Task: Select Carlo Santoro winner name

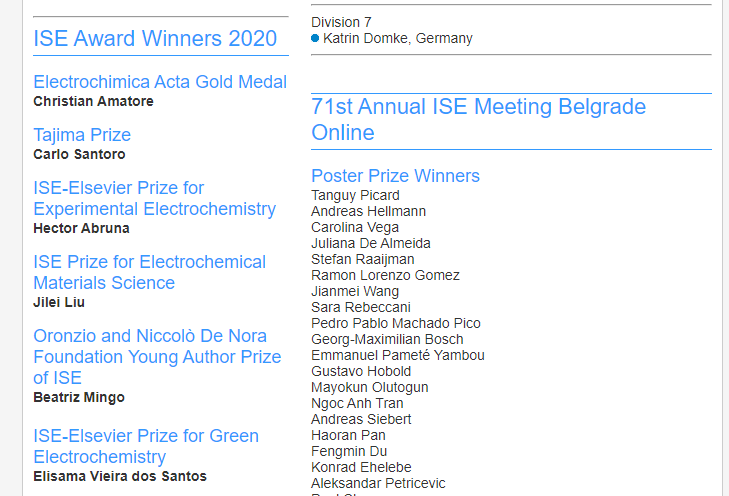Action: pos(80,154)
